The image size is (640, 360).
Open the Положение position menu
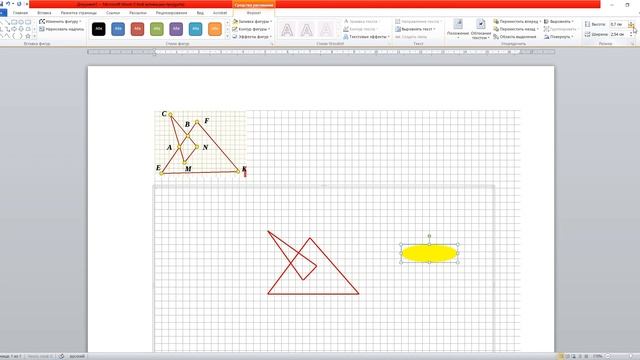pos(458,29)
